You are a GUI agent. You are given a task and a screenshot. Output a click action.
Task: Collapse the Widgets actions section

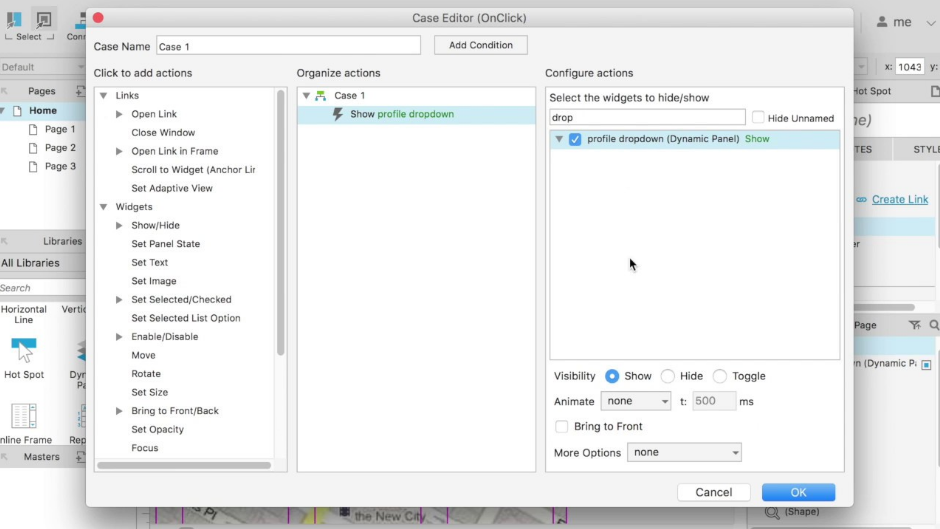104,207
